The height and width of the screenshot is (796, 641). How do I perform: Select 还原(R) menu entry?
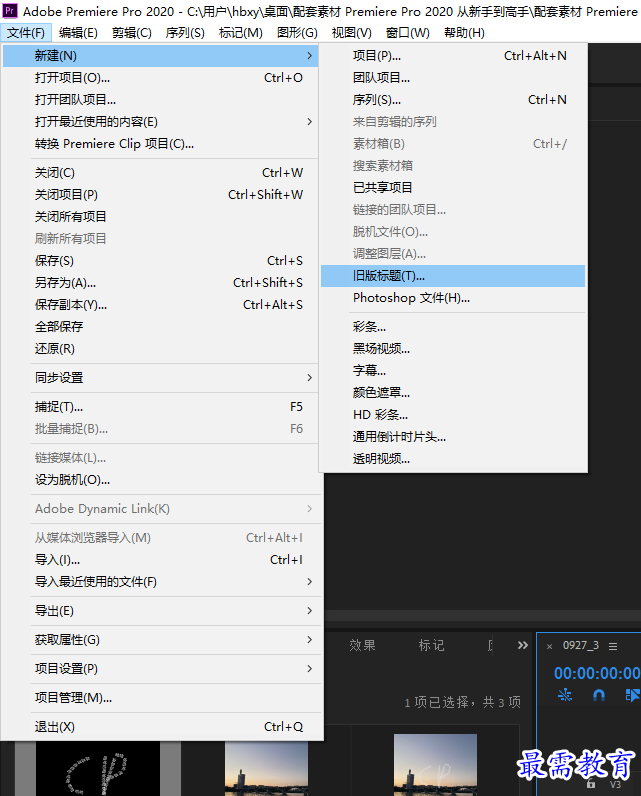click(x=160, y=349)
